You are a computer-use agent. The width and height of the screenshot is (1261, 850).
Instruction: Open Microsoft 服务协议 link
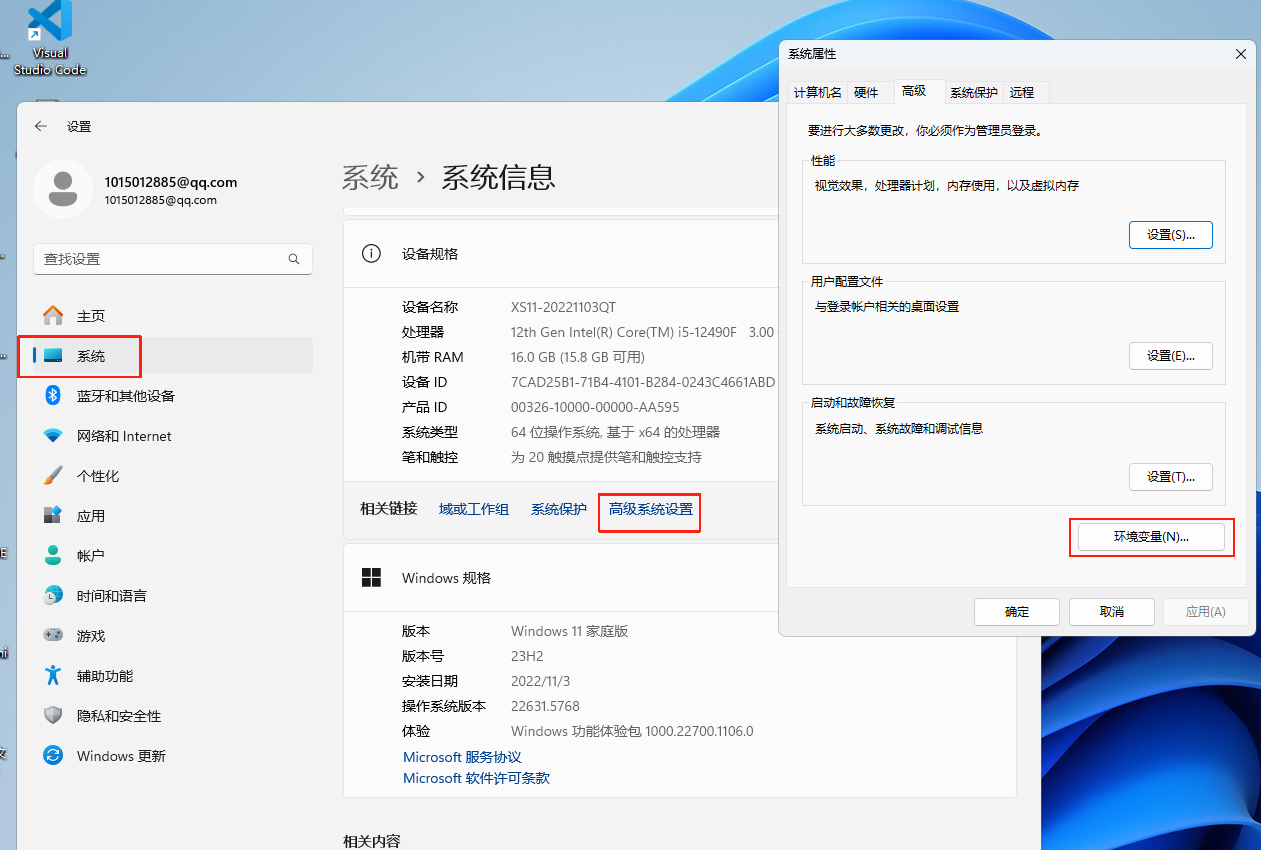click(462, 757)
